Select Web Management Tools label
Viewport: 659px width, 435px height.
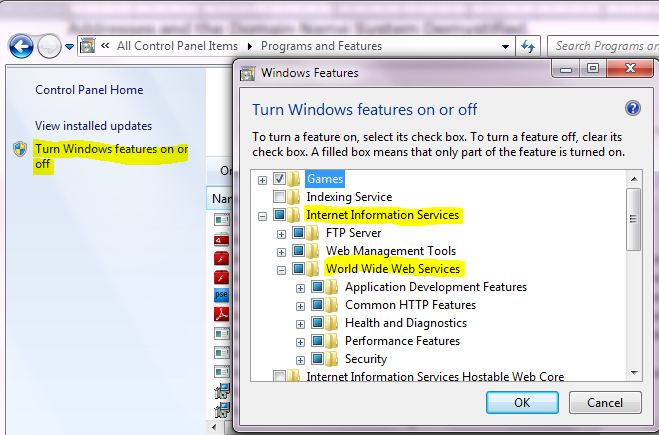(x=391, y=251)
